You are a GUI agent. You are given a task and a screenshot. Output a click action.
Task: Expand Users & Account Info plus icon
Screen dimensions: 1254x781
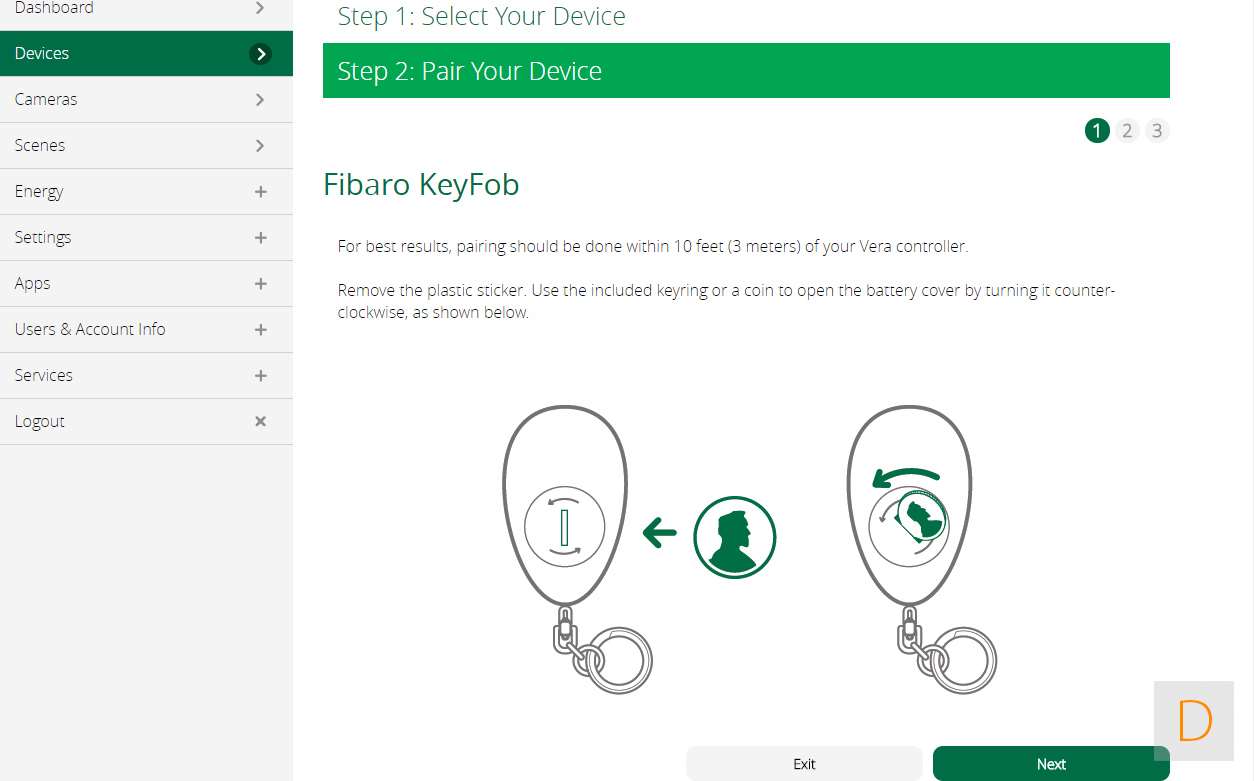tap(260, 330)
